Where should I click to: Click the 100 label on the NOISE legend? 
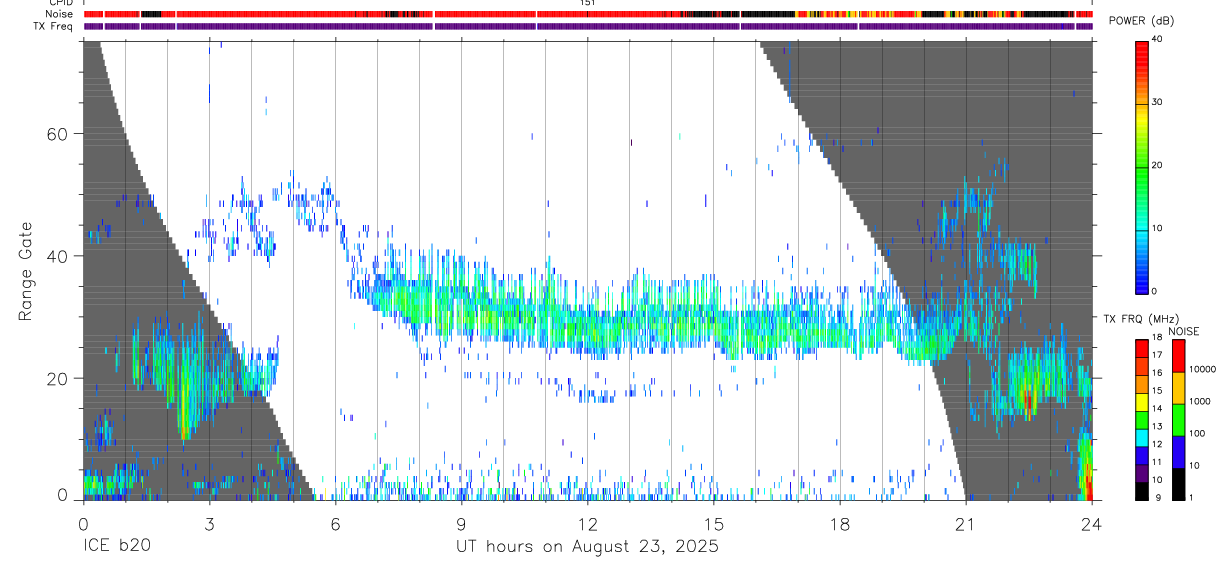click(1196, 434)
